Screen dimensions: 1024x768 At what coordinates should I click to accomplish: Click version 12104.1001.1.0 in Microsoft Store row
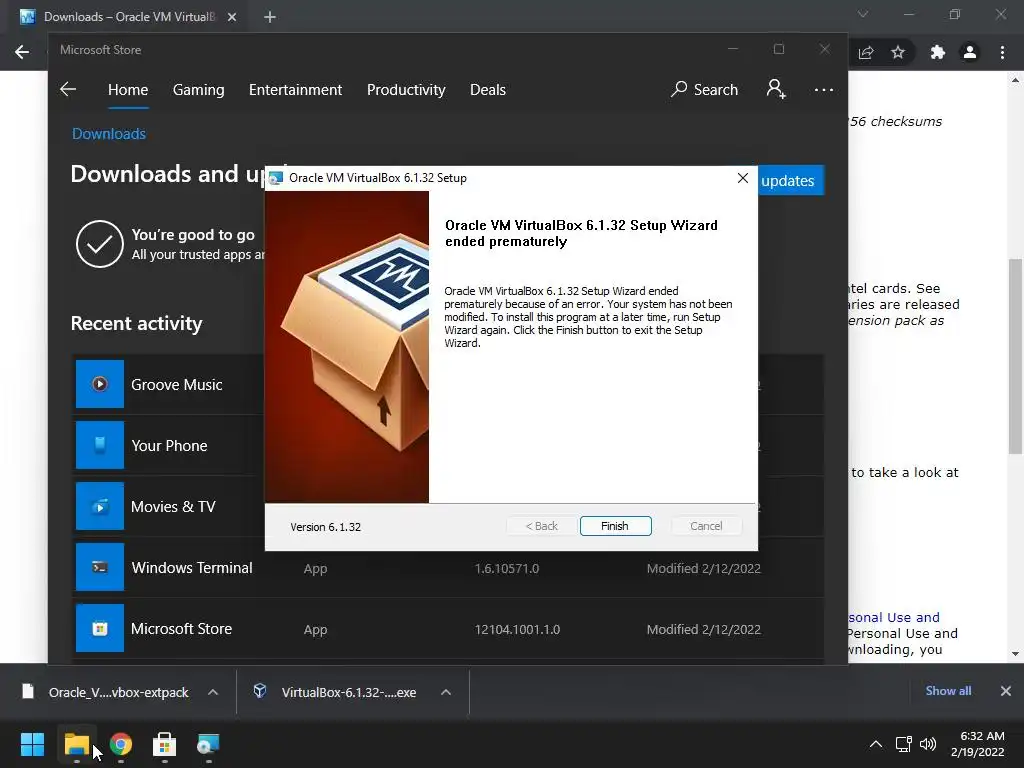517,630
